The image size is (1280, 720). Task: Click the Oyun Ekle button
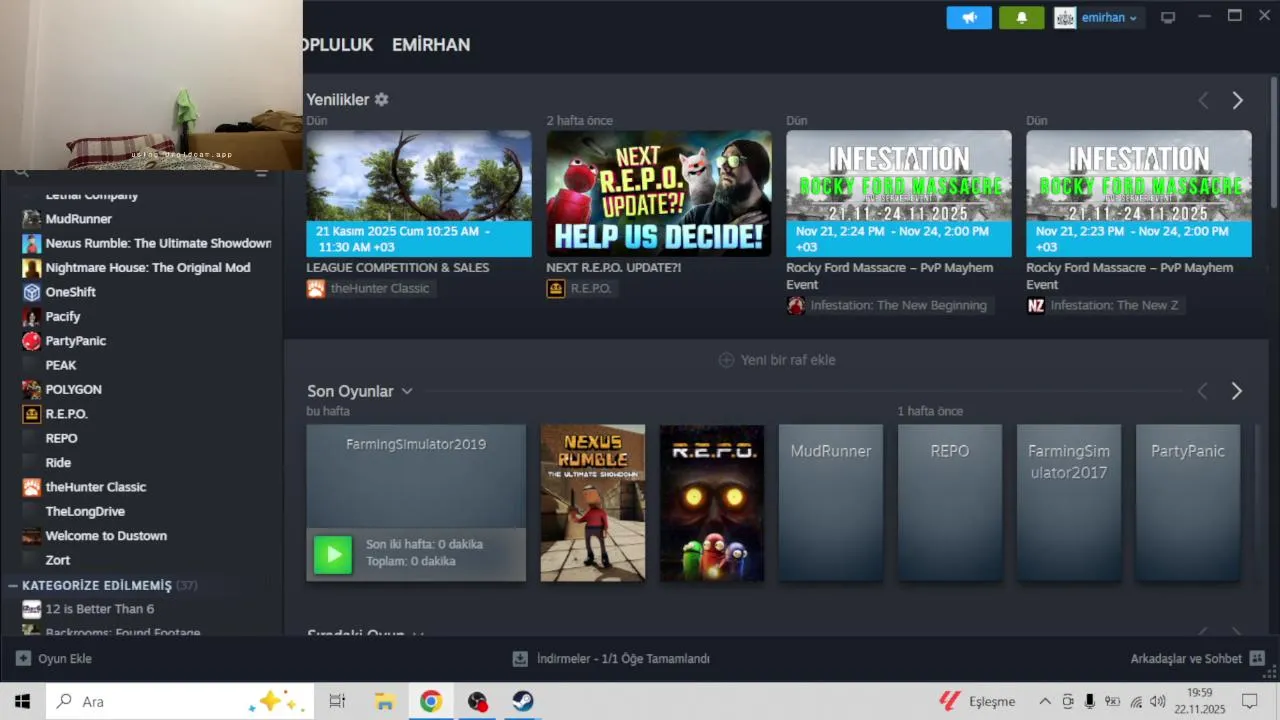(54, 659)
